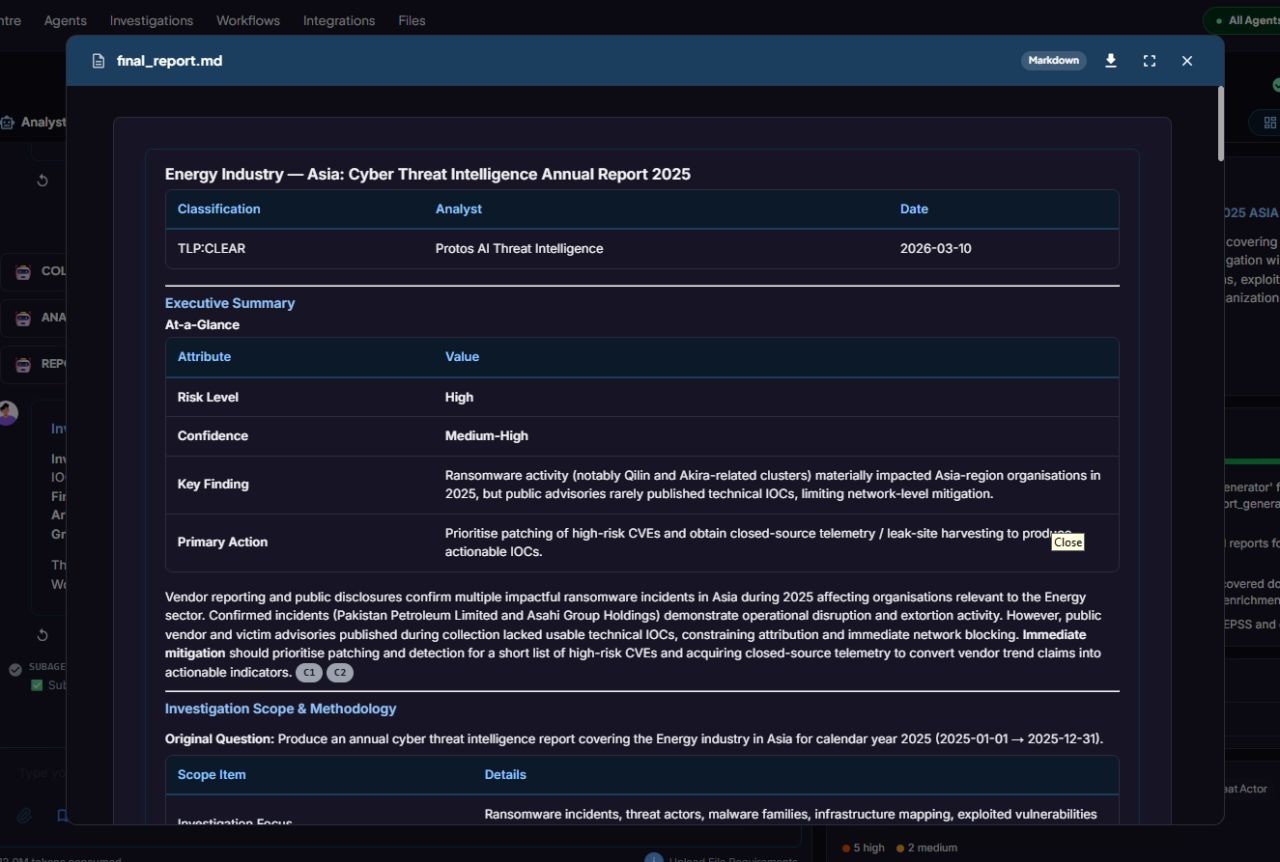Click the At-a-Glance subheading
1280x862 pixels.
point(202,325)
